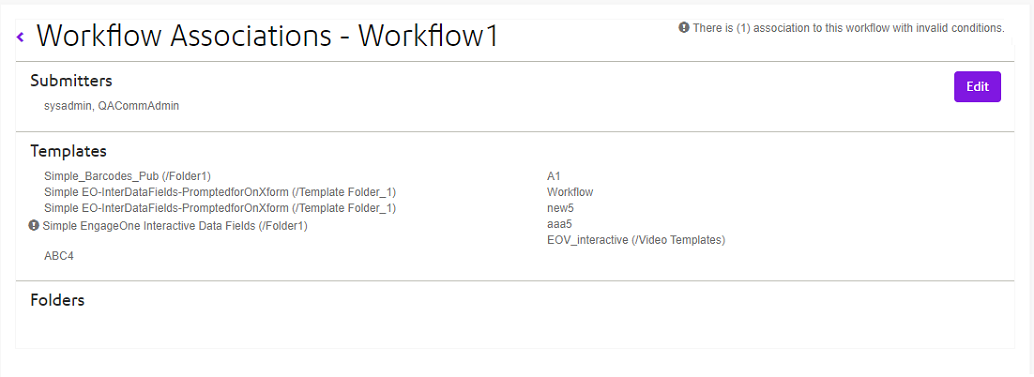This screenshot has height=377, width=1034.
Task: Select the ABC4 template entry
Action: [59, 256]
